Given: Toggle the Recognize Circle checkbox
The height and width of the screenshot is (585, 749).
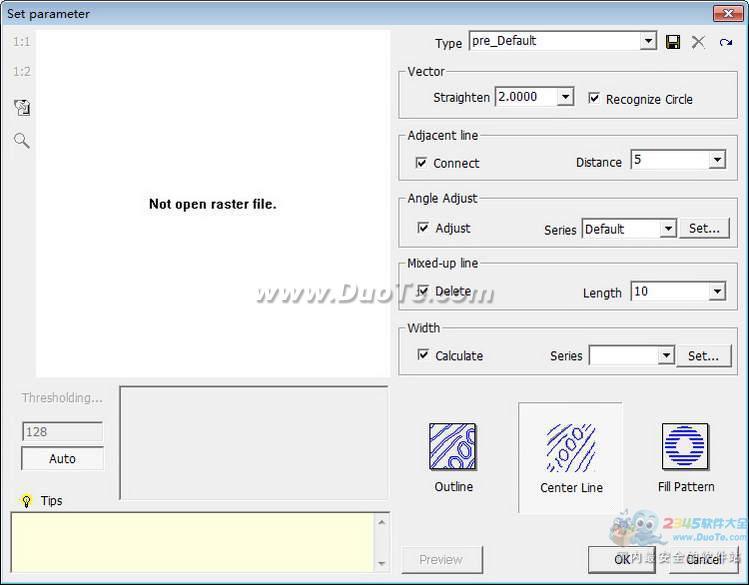Looking at the screenshot, I should pyautogui.click(x=594, y=98).
